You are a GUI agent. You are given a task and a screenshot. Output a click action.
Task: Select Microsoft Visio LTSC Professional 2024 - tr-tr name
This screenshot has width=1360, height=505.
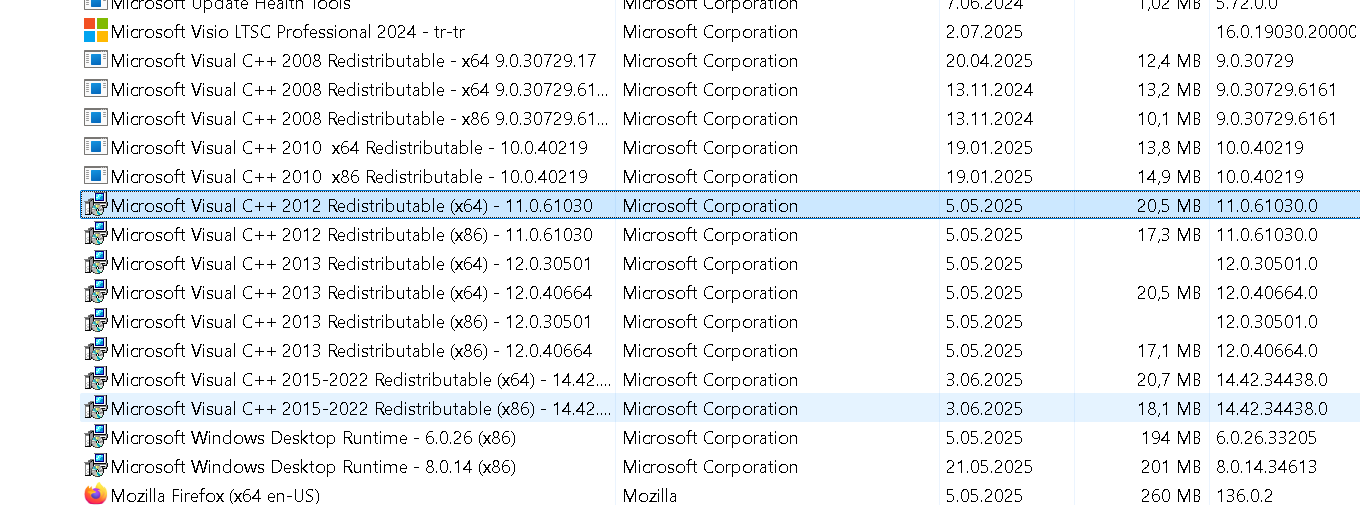288,32
